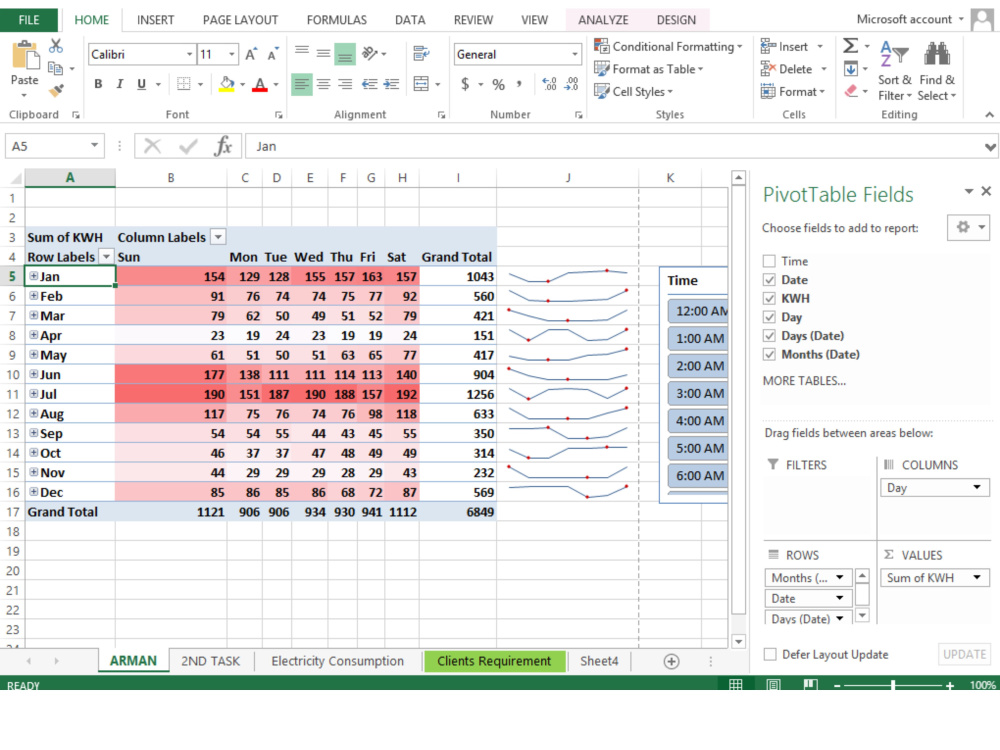Open the Clients Requirement sheet tab
The image size is (1000, 750).
click(x=494, y=661)
